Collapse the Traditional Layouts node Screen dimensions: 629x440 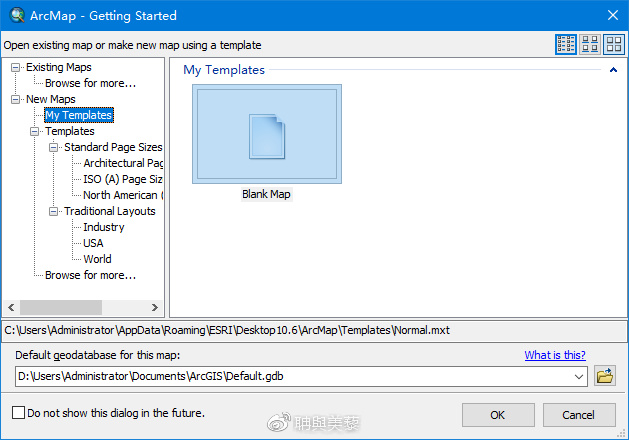coord(53,211)
